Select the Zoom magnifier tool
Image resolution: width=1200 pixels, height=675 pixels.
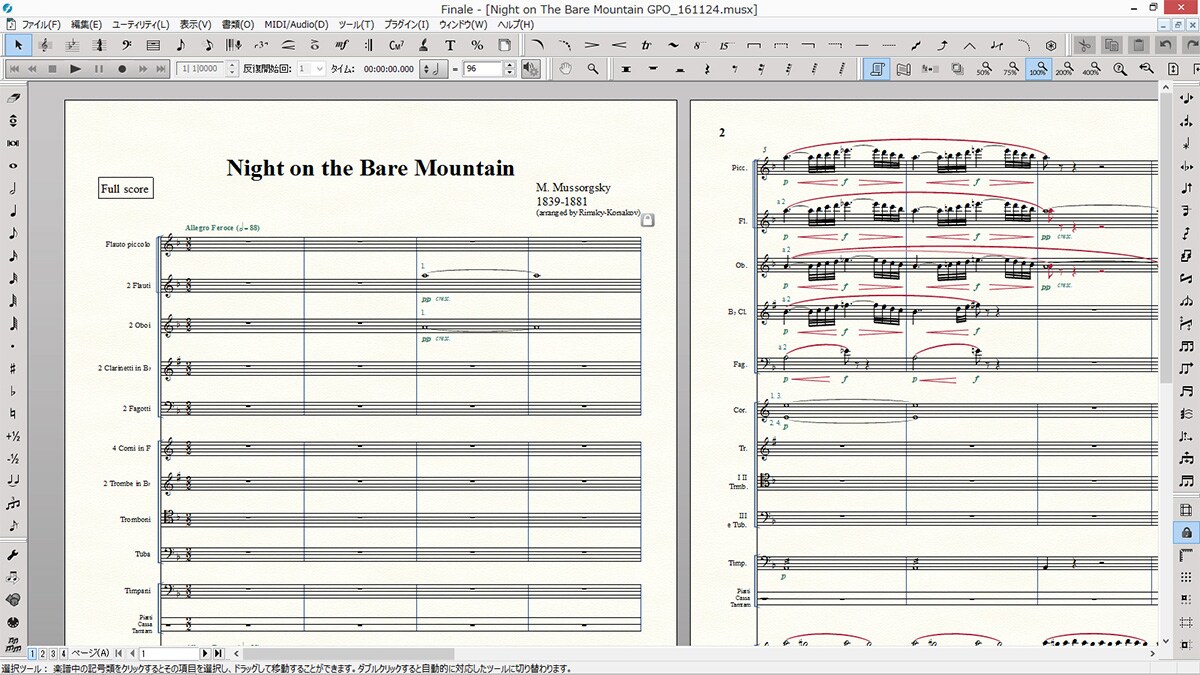(x=593, y=69)
